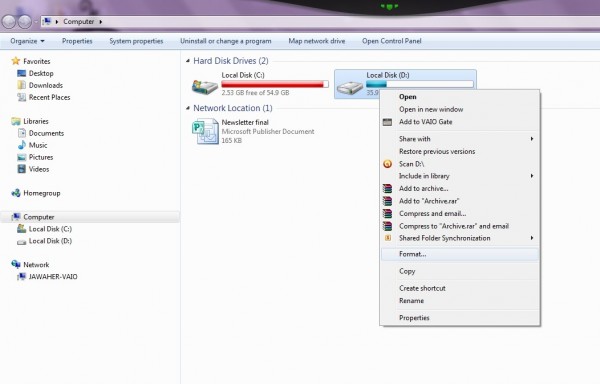This screenshot has width=600, height=384.
Task: Click the Local Disk (D:) blue usage bar
Action: (x=419, y=84)
